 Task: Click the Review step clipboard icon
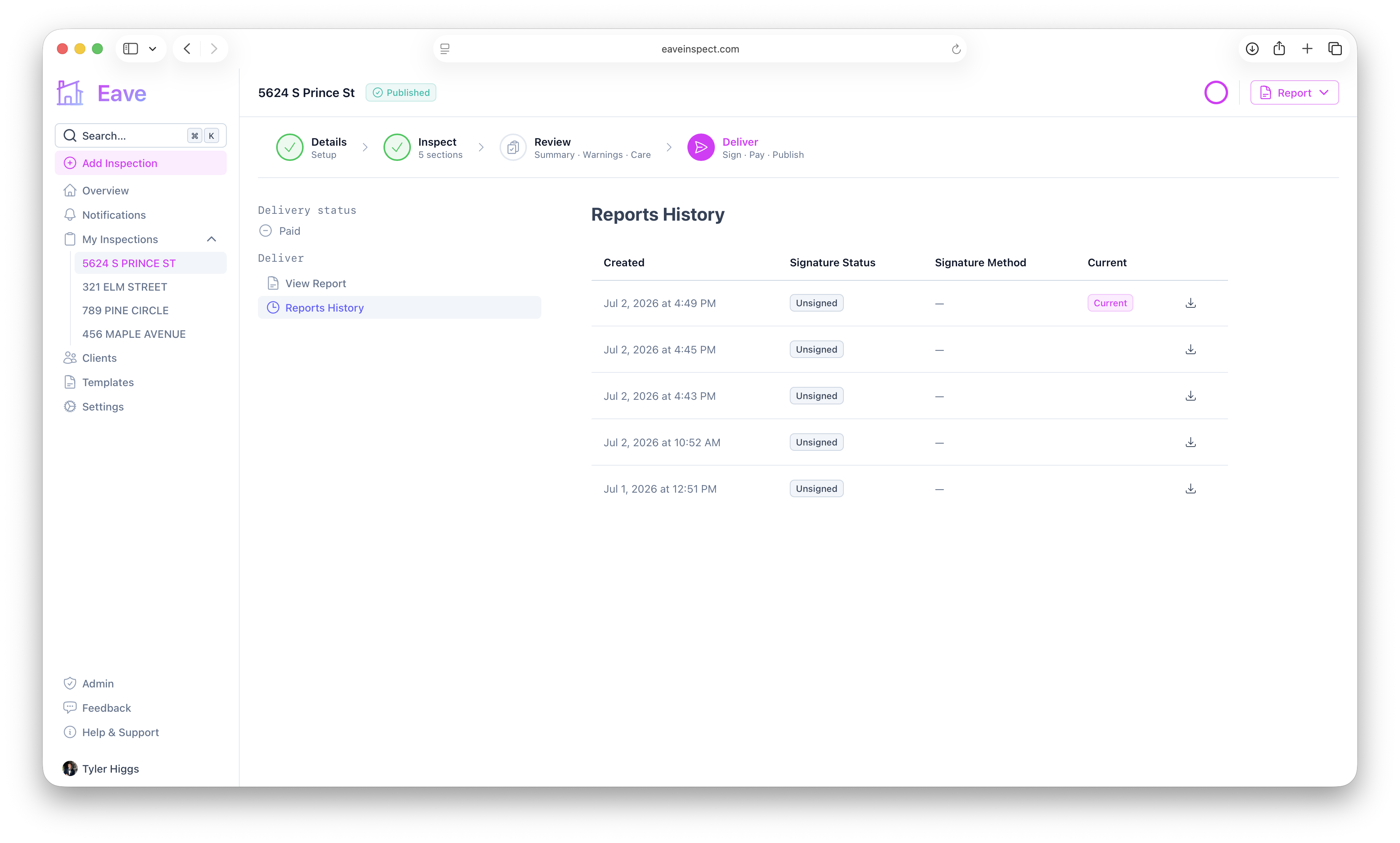pos(512,147)
